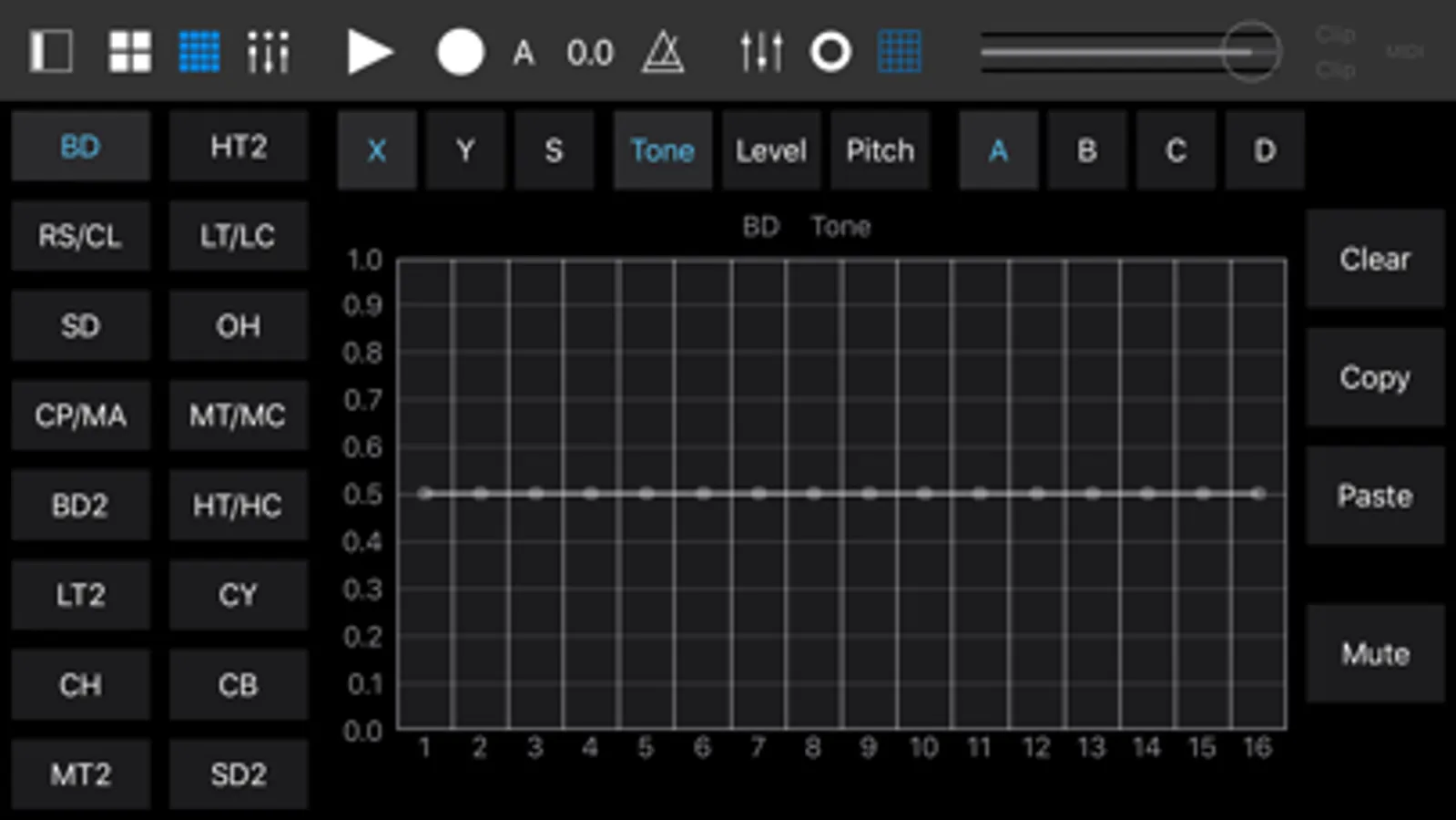This screenshot has width=1456, height=820.
Task: Start recording with the round Record button
Action: pyautogui.click(x=460, y=52)
